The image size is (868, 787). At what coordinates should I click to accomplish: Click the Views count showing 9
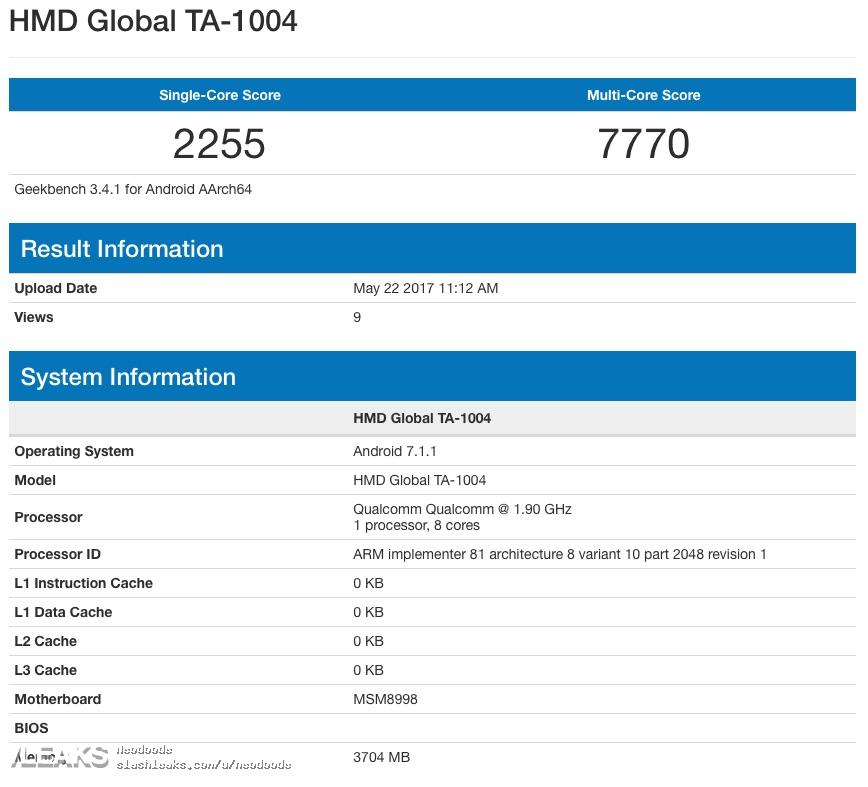tap(357, 317)
